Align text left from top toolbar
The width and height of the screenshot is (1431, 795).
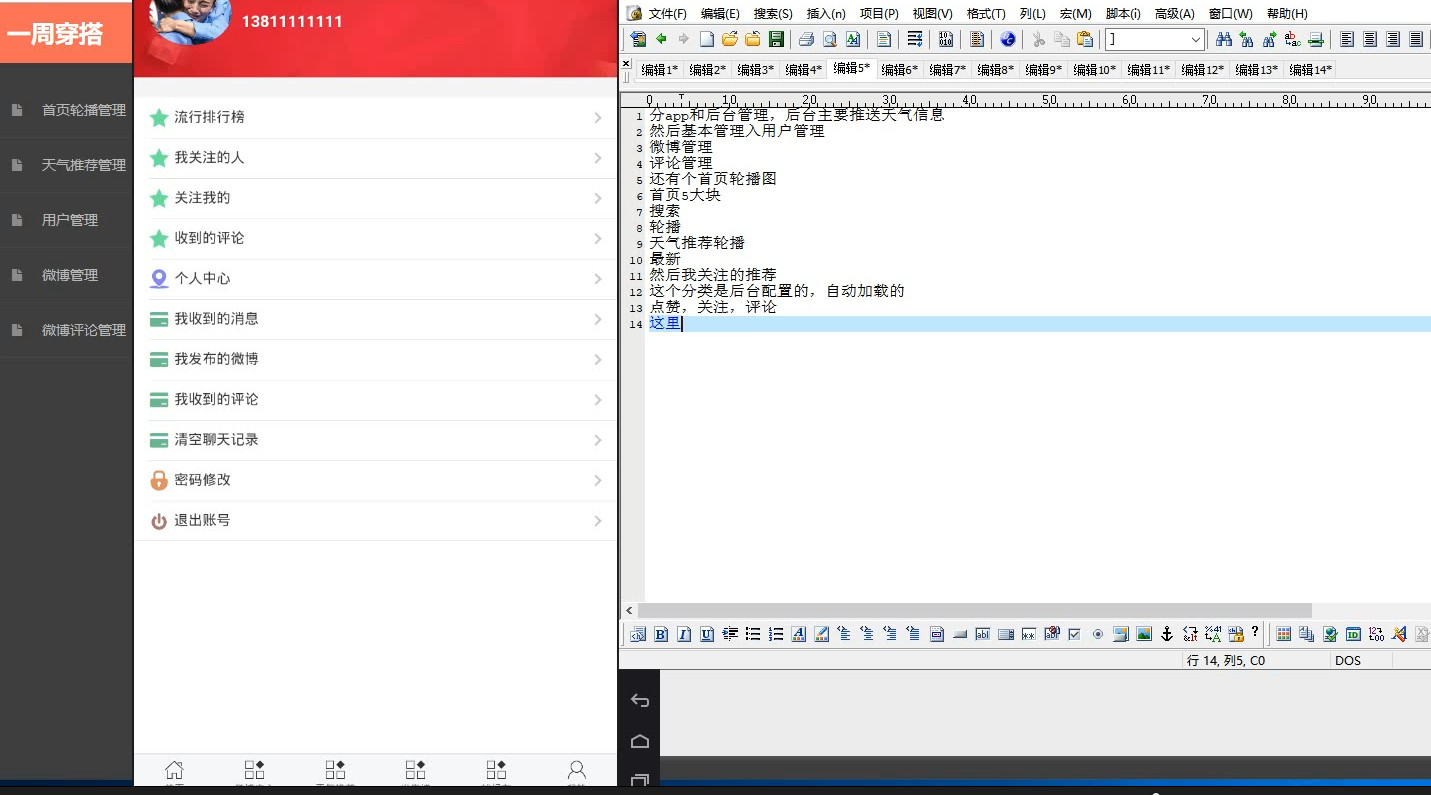1347,40
